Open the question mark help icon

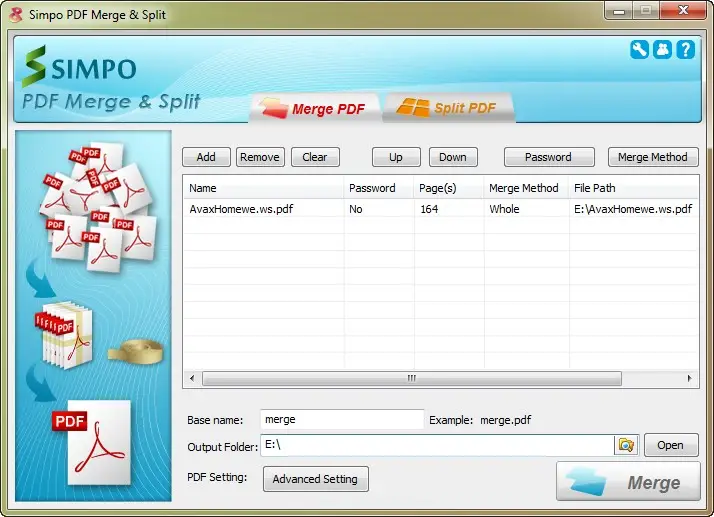(685, 49)
